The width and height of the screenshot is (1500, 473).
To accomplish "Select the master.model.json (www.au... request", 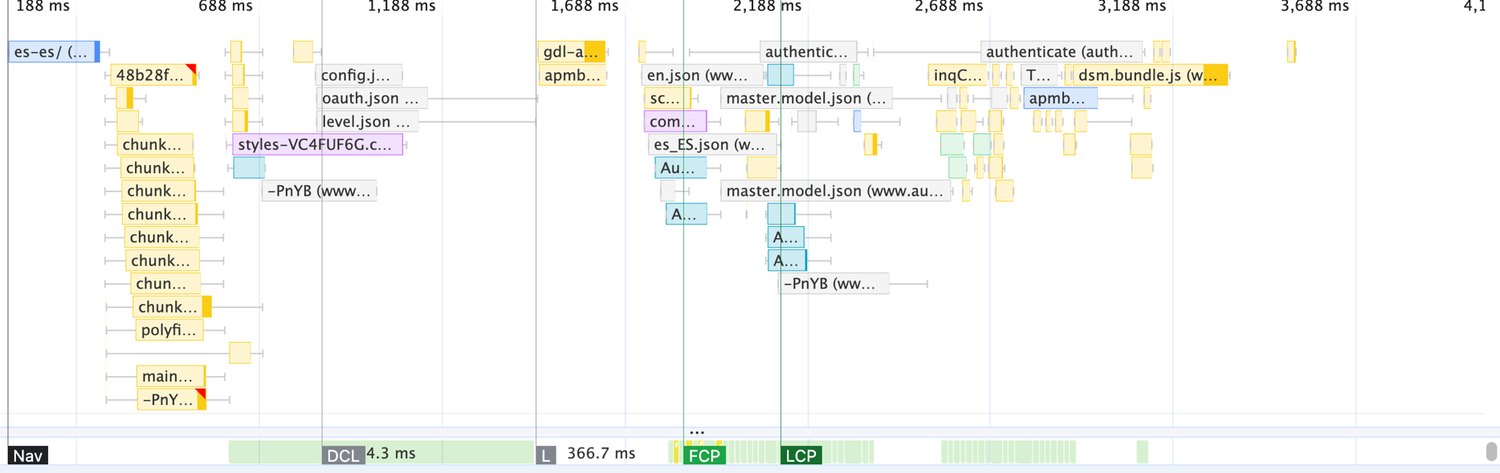I will coord(836,191).
